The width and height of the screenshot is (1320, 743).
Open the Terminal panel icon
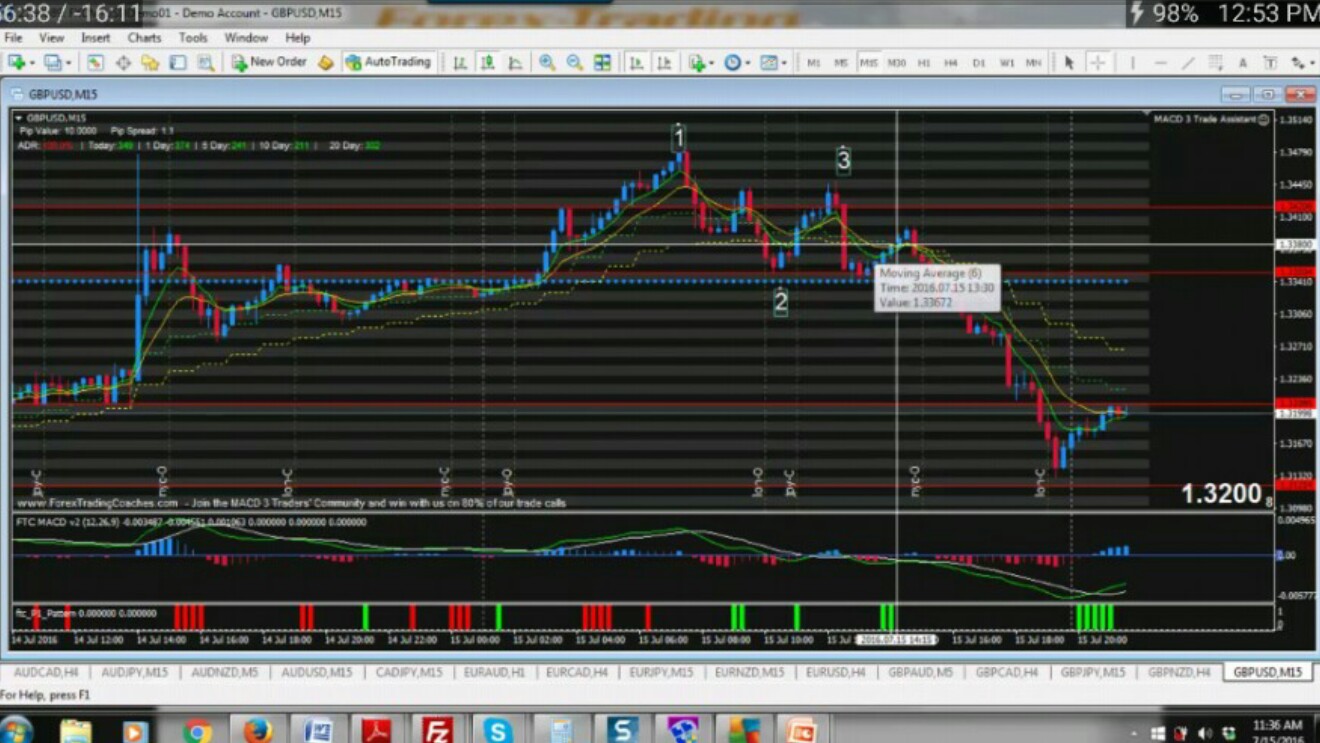(x=178, y=62)
